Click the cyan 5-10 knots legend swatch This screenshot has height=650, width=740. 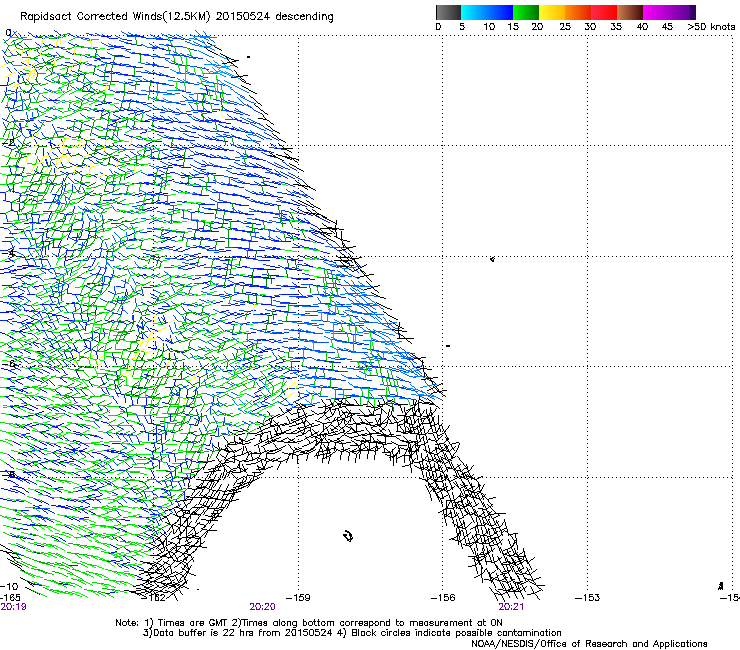tap(474, 12)
